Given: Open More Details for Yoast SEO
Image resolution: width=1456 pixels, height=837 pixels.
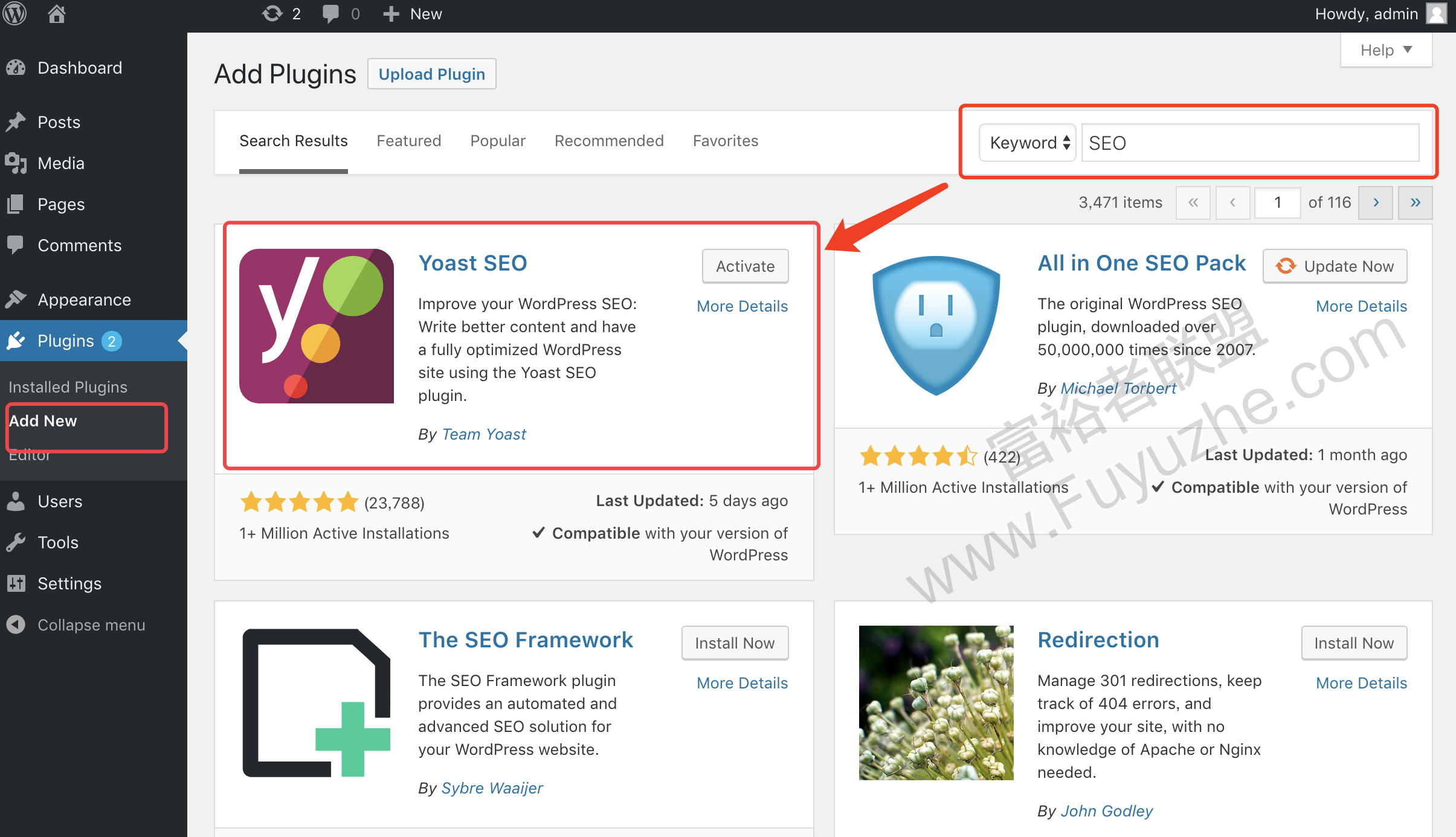Looking at the screenshot, I should coord(742,306).
